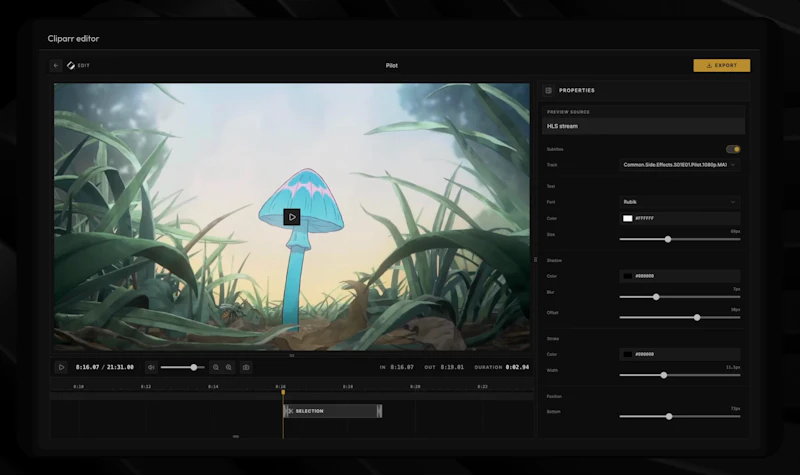The height and width of the screenshot is (475, 800).
Task: Click the Pilot title text
Action: pyautogui.click(x=391, y=65)
